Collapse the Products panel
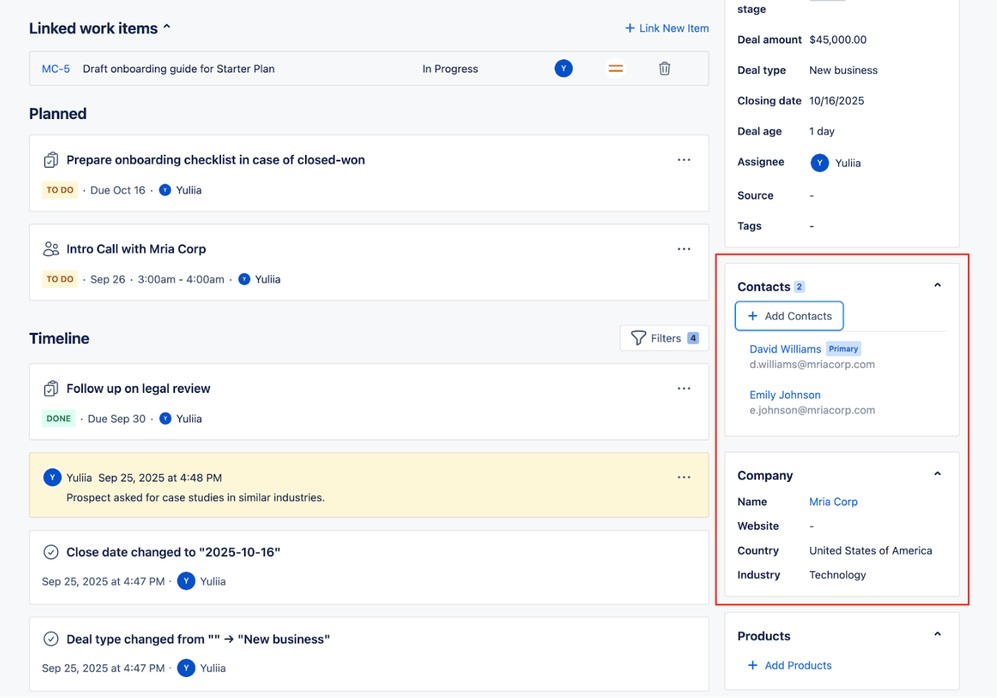 937,635
